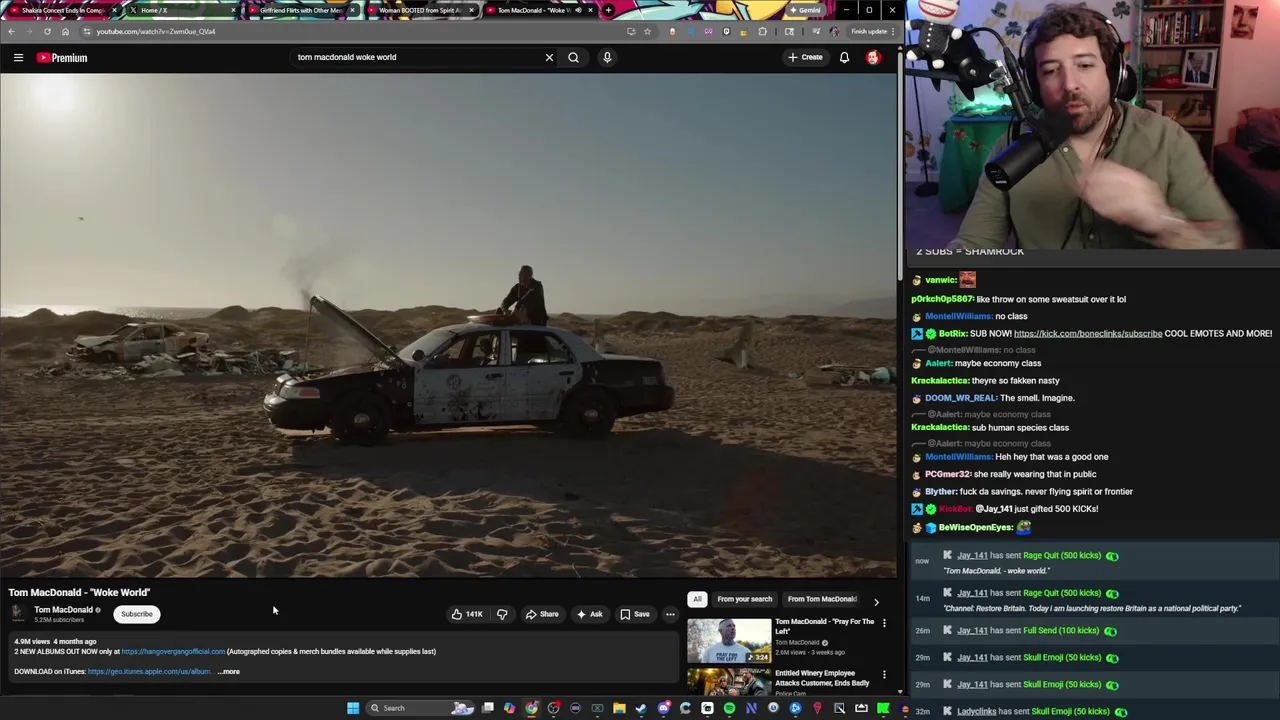The height and width of the screenshot is (720, 1280).
Task: Open Tom MacDonald channel avatar
Action: pos(17,613)
